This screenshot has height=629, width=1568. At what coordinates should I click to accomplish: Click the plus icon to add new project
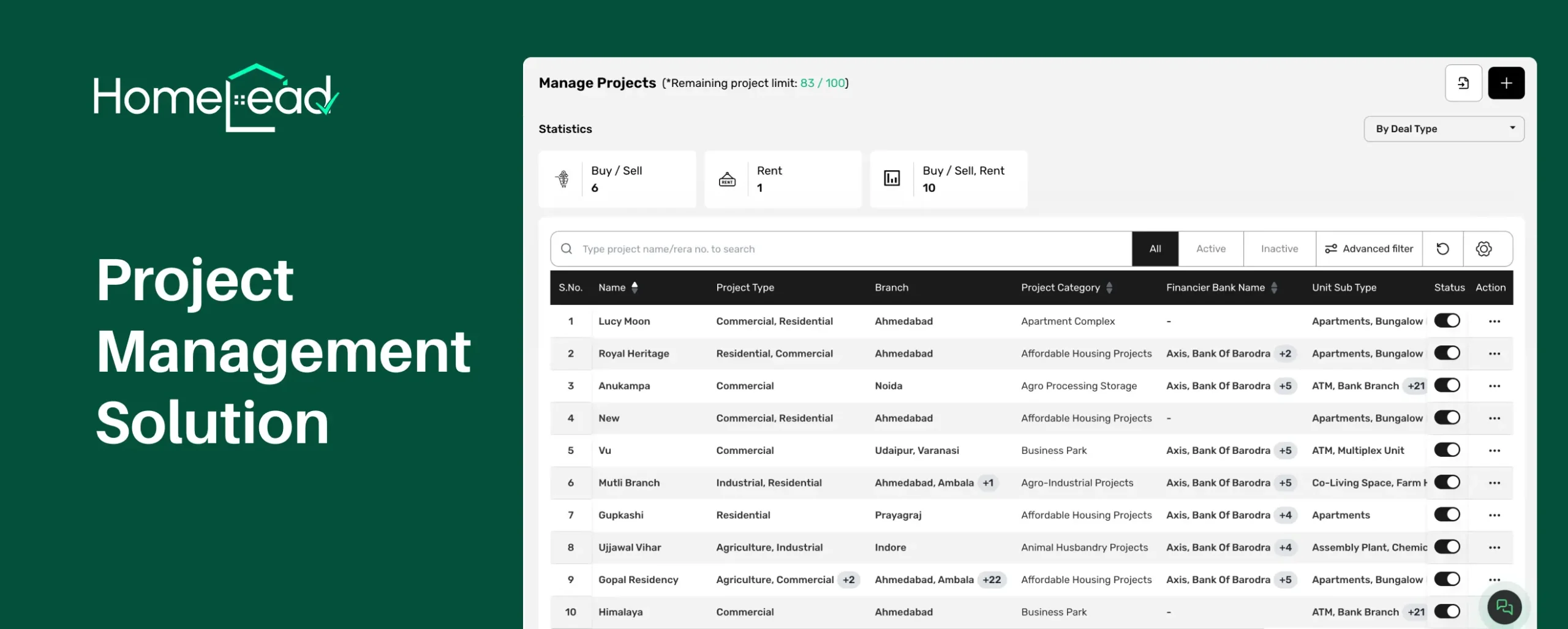pyautogui.click(x=1507, y=83)
